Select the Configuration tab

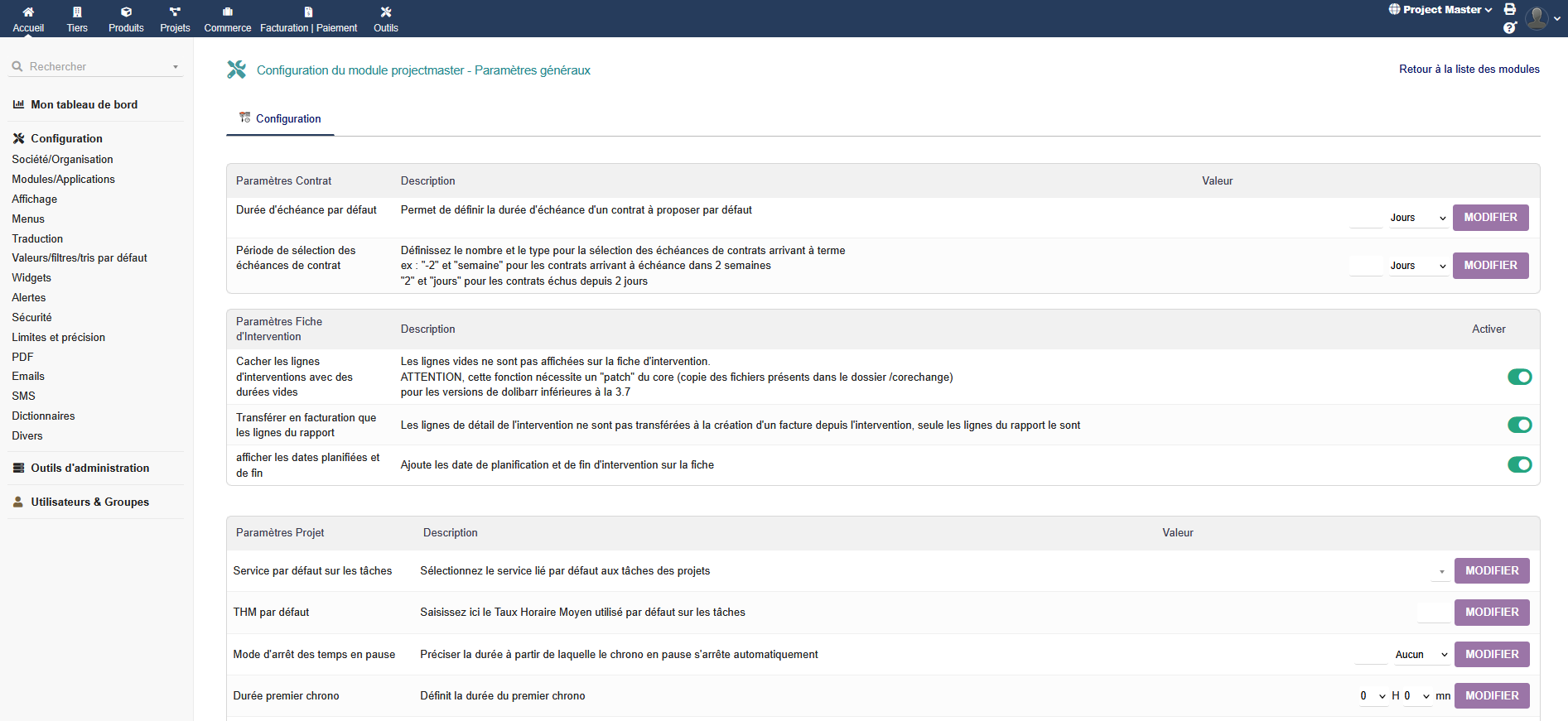click(280, 119)
